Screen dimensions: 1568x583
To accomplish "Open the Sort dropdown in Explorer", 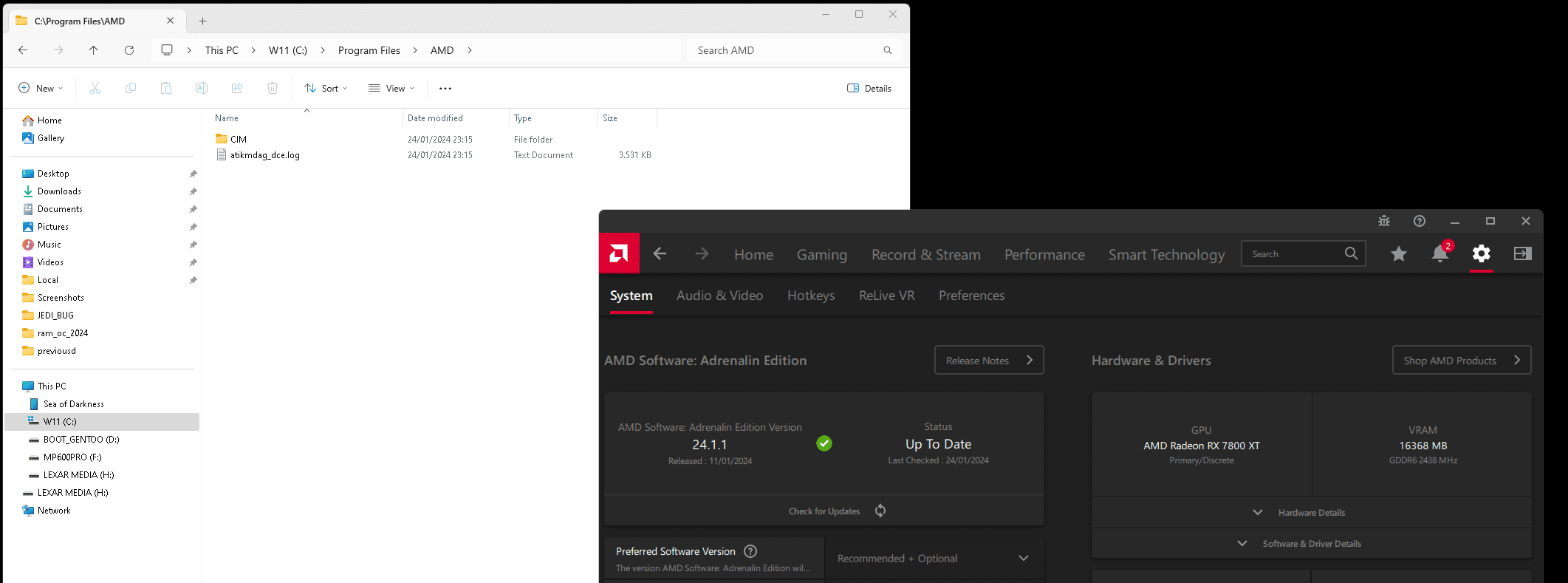I will [326, 88].
